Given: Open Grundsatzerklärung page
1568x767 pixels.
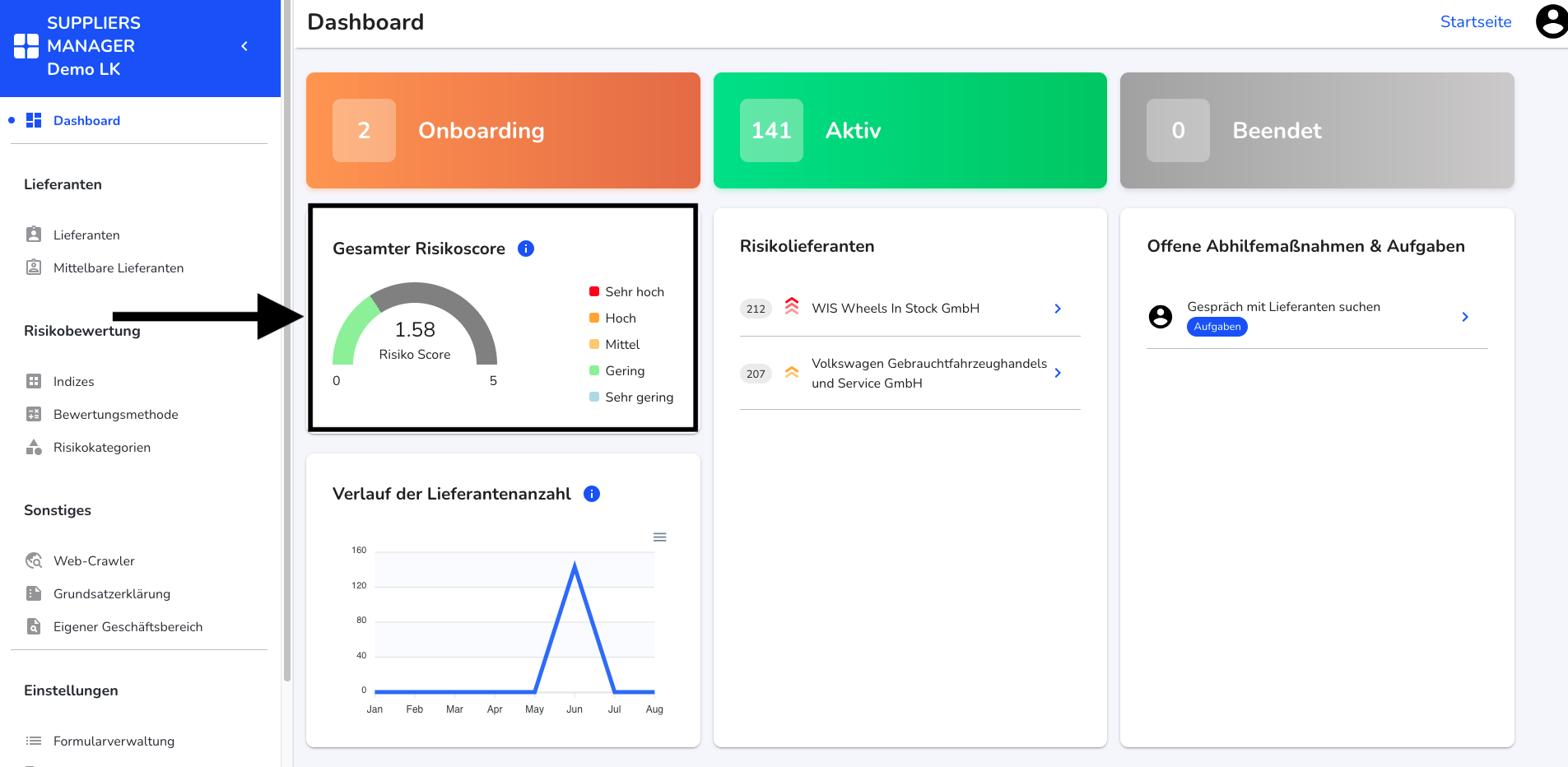Looking at the screenshot, I should (x=112, y=593).
